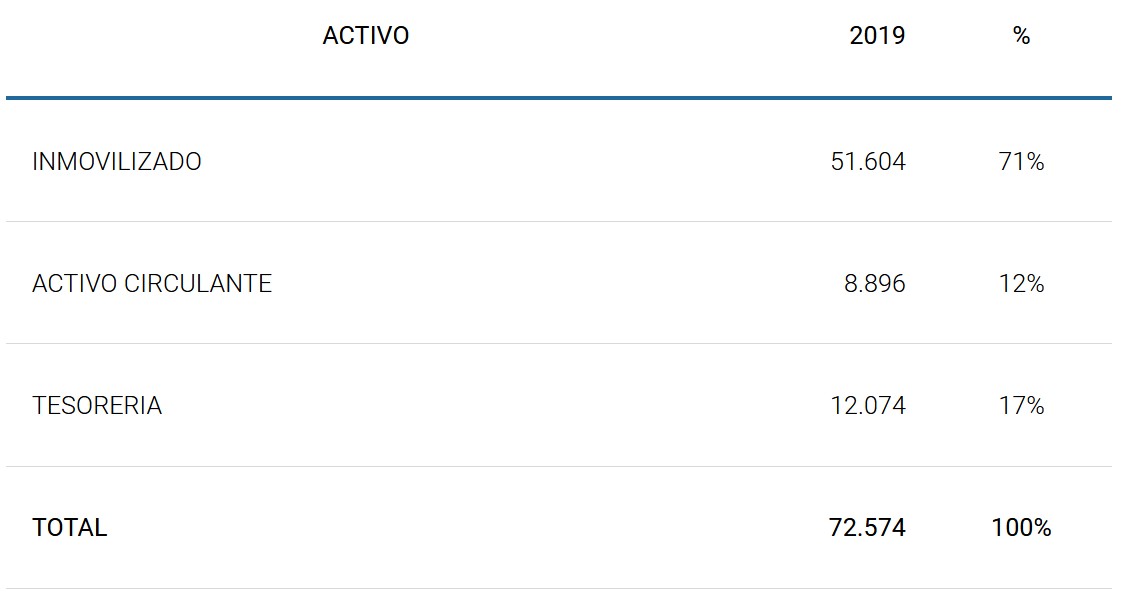Click the gray line below TESORERIA row
1122x599 pixels.
558,466
